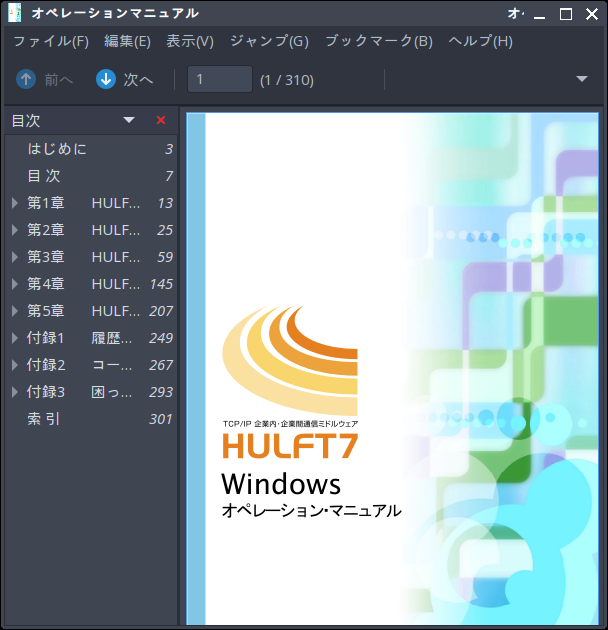Select 付録2 コー row text
This screenshot has width=608, height=630.
79,365
